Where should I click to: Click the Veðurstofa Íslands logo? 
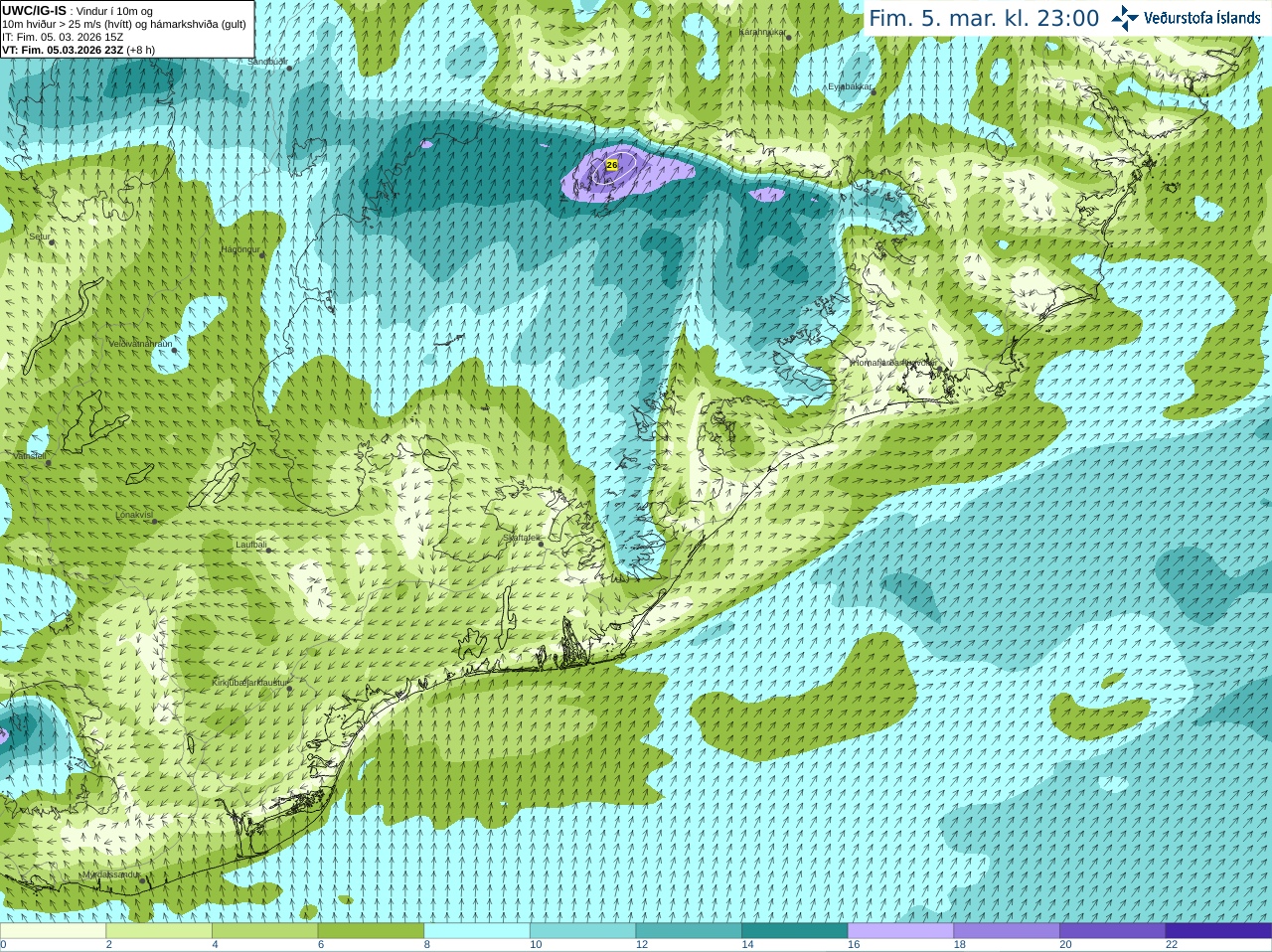coord(1185,18)
